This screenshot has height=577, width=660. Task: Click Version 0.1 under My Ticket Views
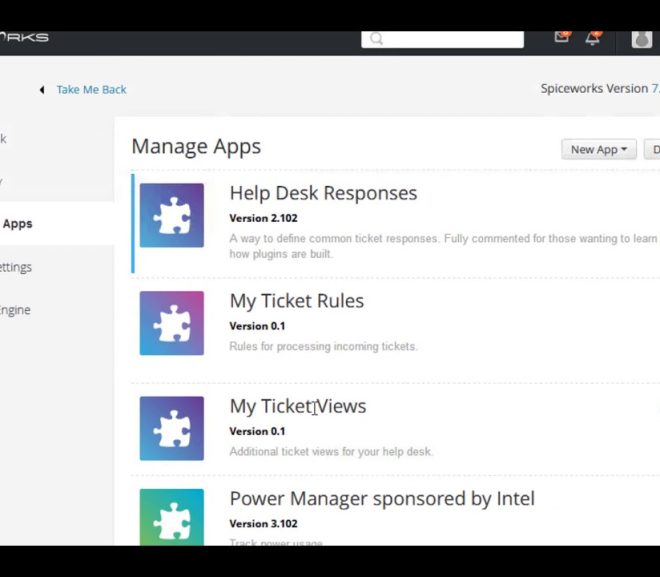pos(257,431)
